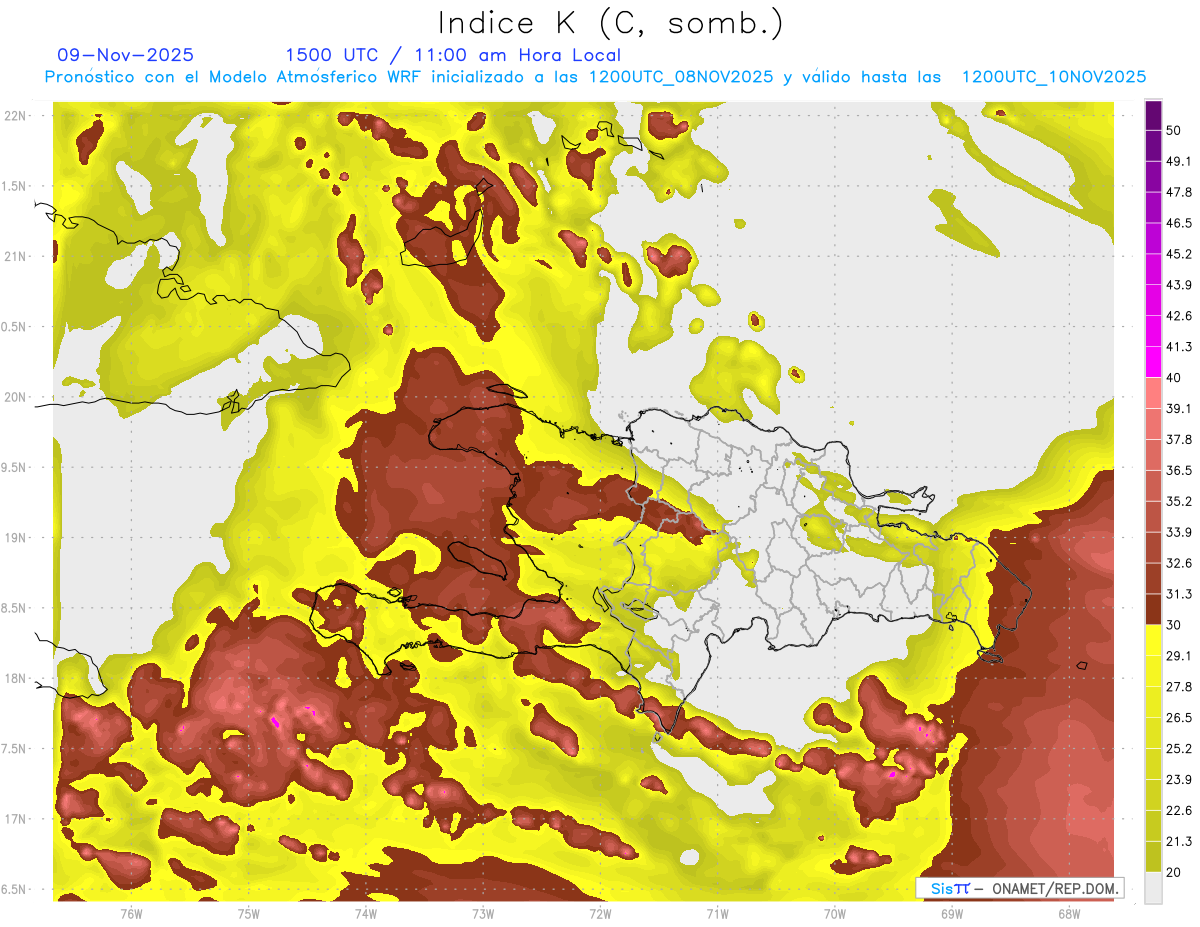Click the 18N latitude axis label
This screenshot has width=1200, height=927.
(16, 678)
